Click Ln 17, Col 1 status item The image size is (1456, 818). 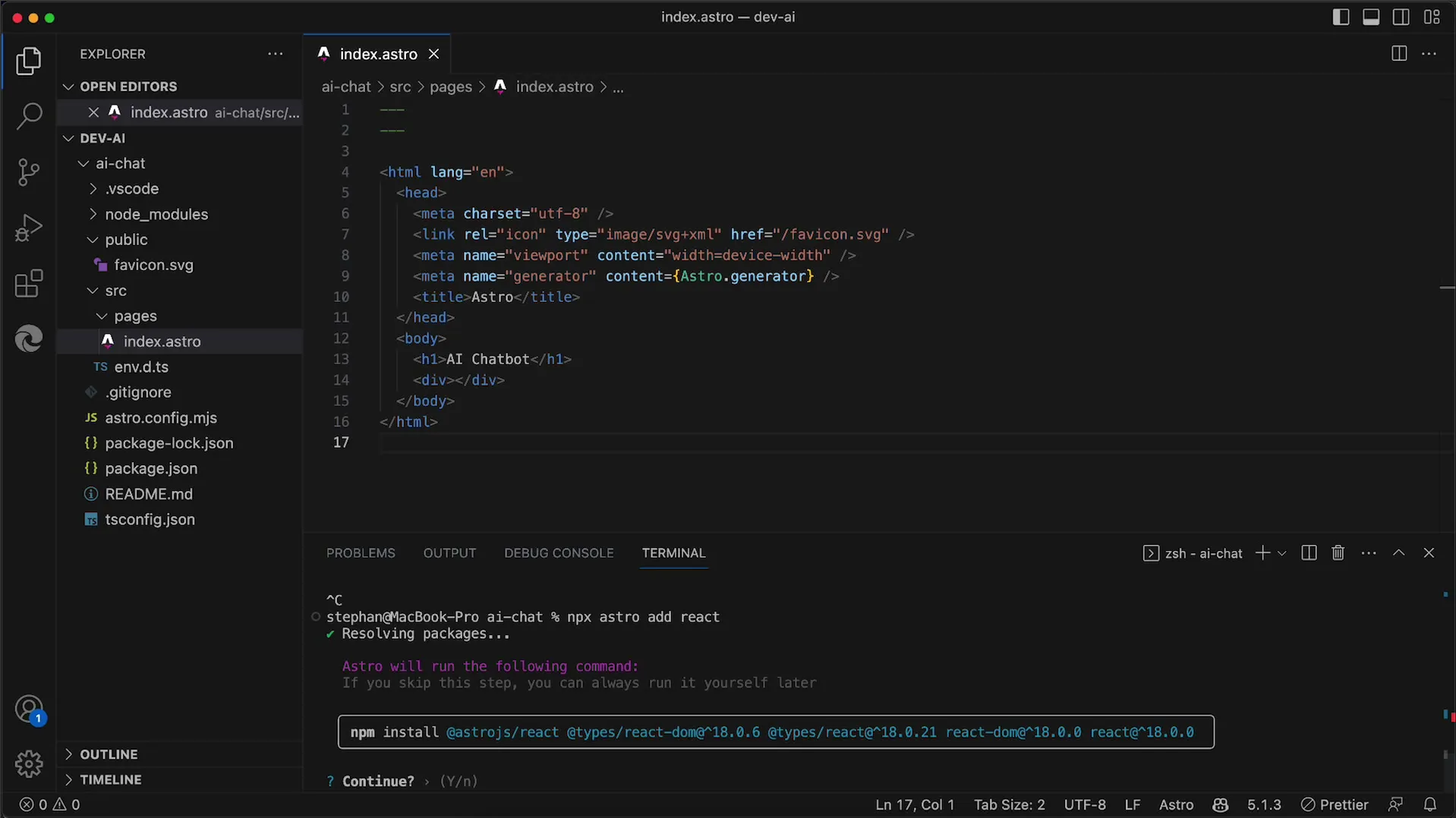click(x=915, y=805)
